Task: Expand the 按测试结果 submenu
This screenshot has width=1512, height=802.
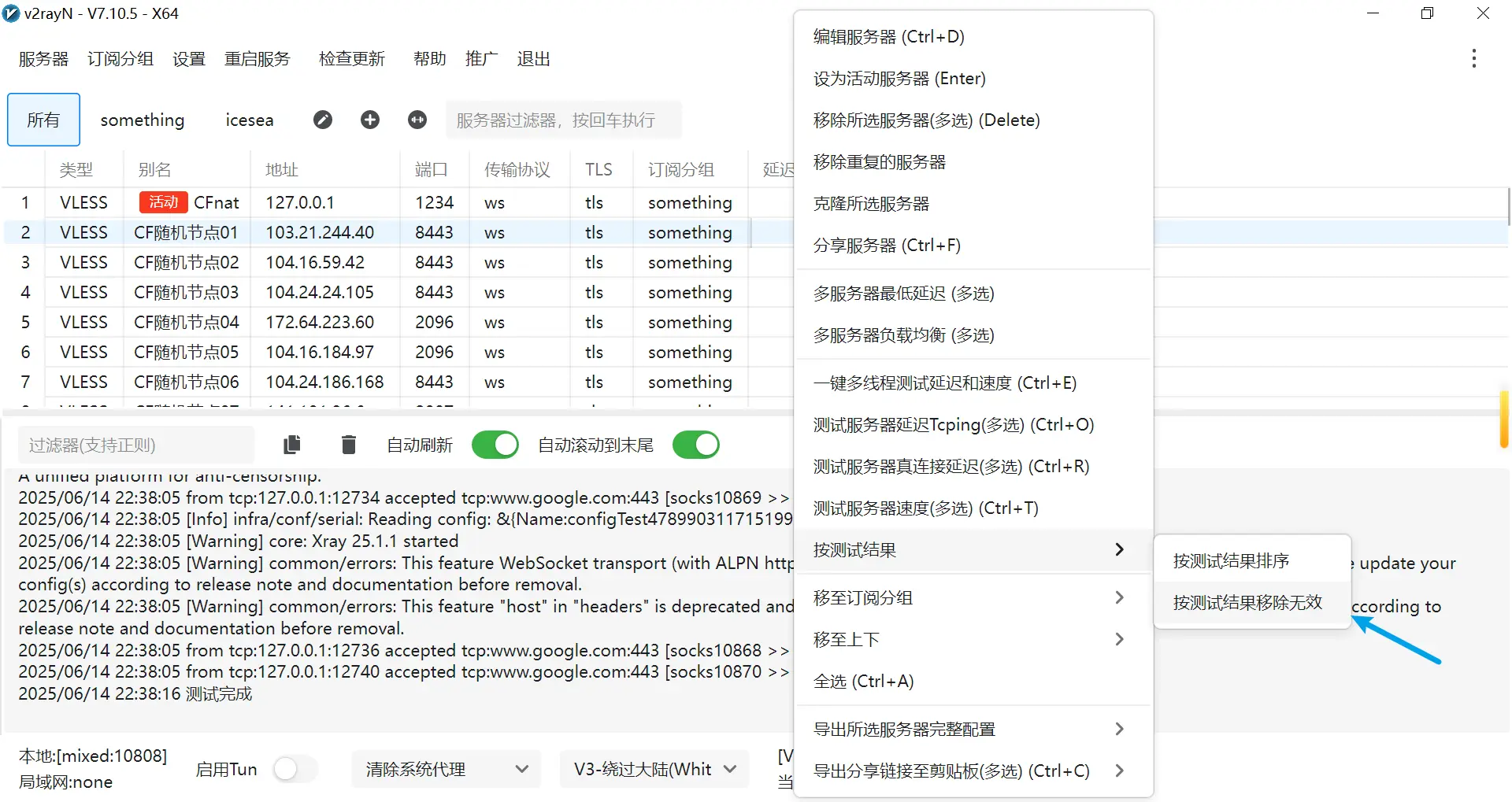Action: 973,549
